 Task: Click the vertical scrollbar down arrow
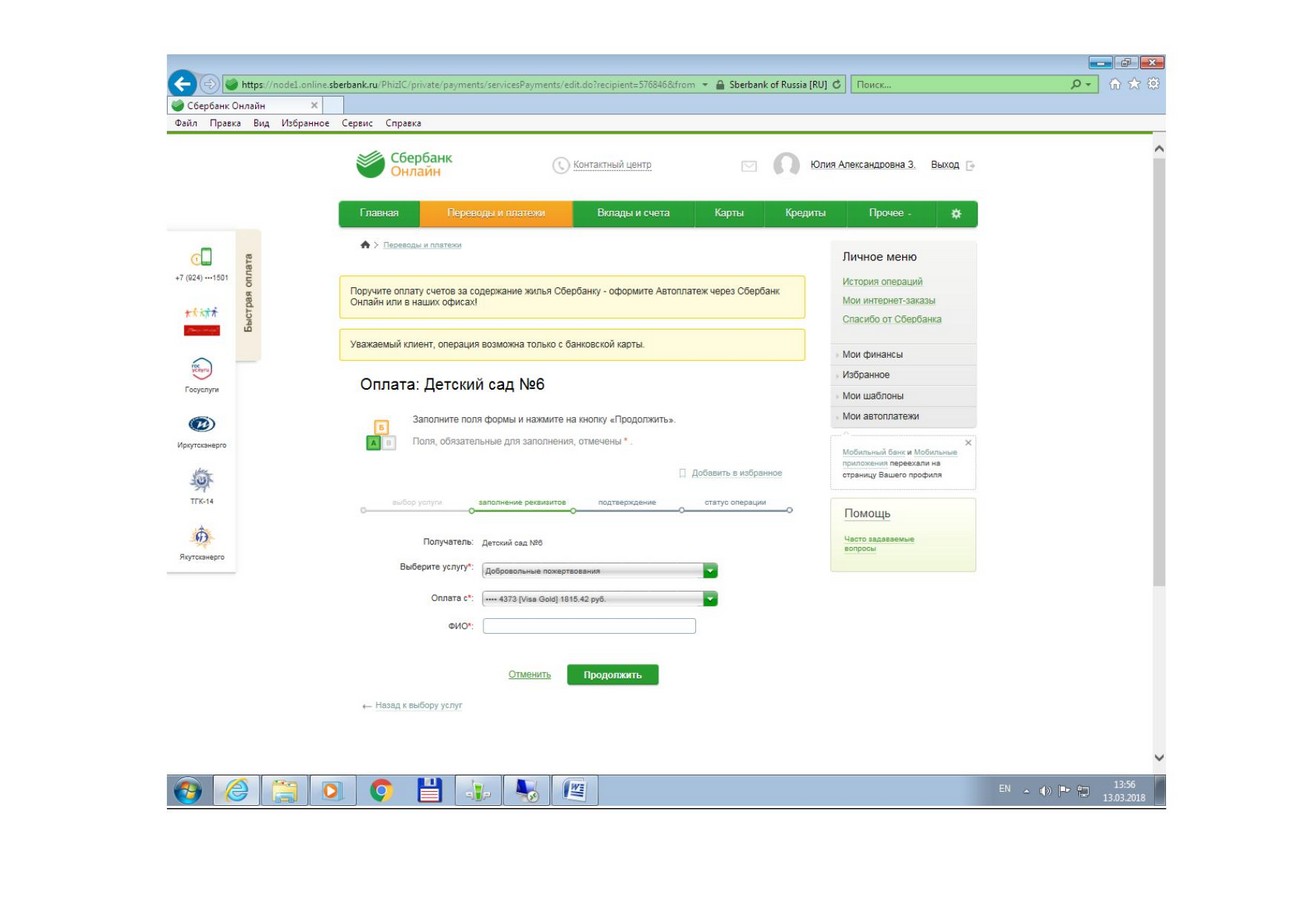point(1159,758)
